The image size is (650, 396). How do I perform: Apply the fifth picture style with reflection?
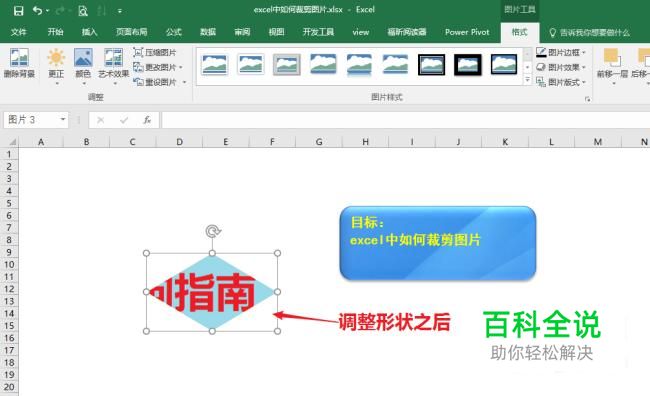pyautogui.click(x=359, y=65)
